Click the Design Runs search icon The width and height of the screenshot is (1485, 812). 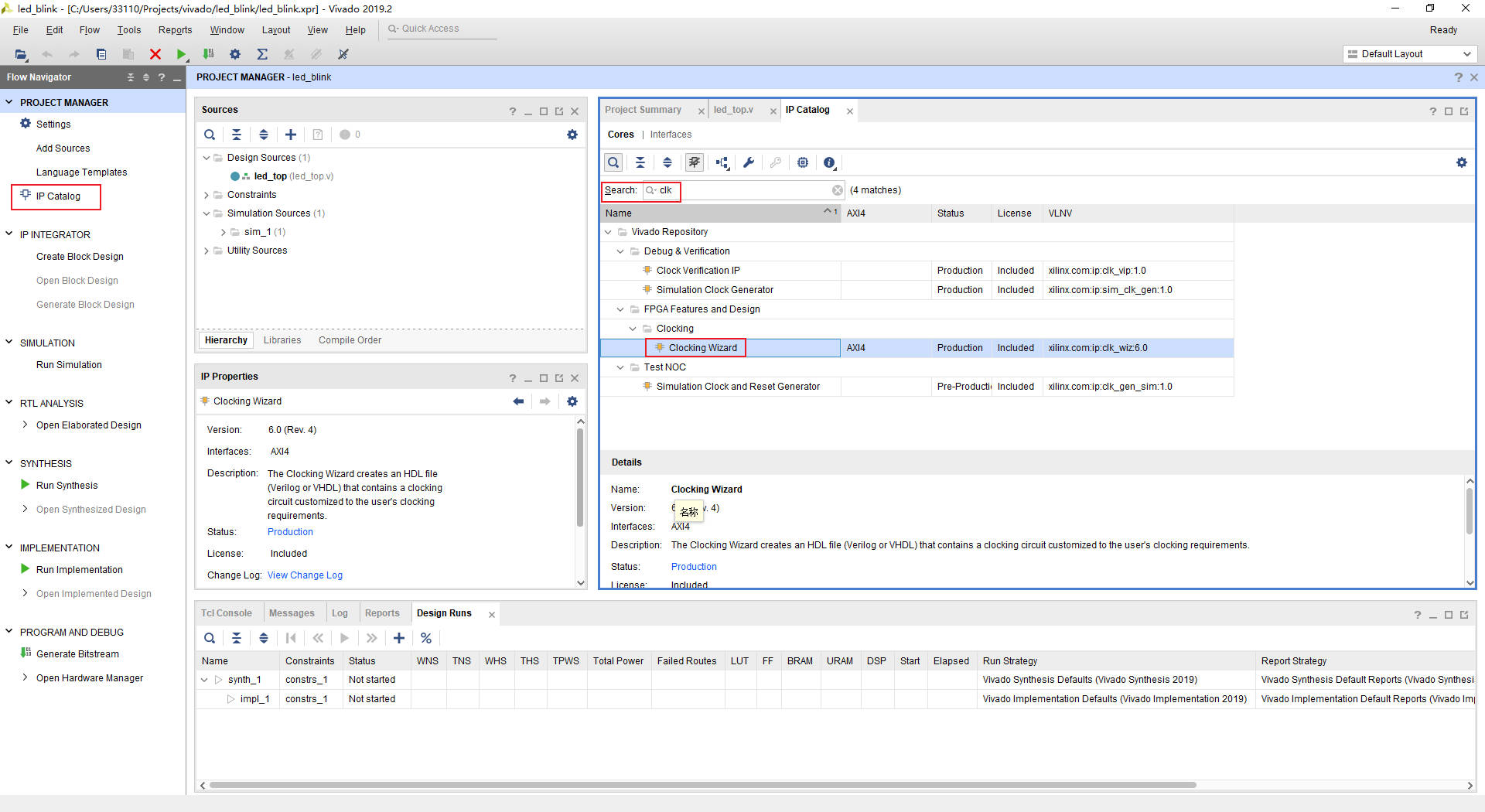210,638
